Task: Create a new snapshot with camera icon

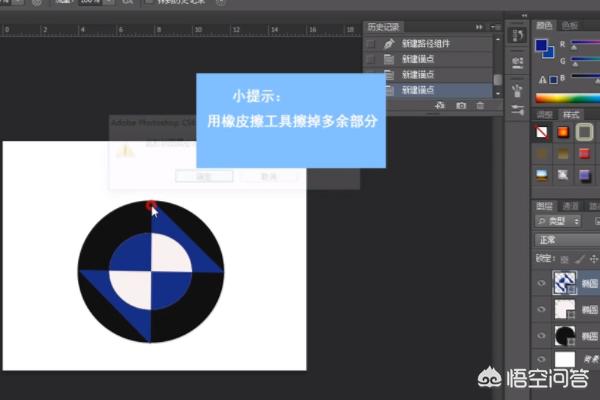Action: pos(461,105)
